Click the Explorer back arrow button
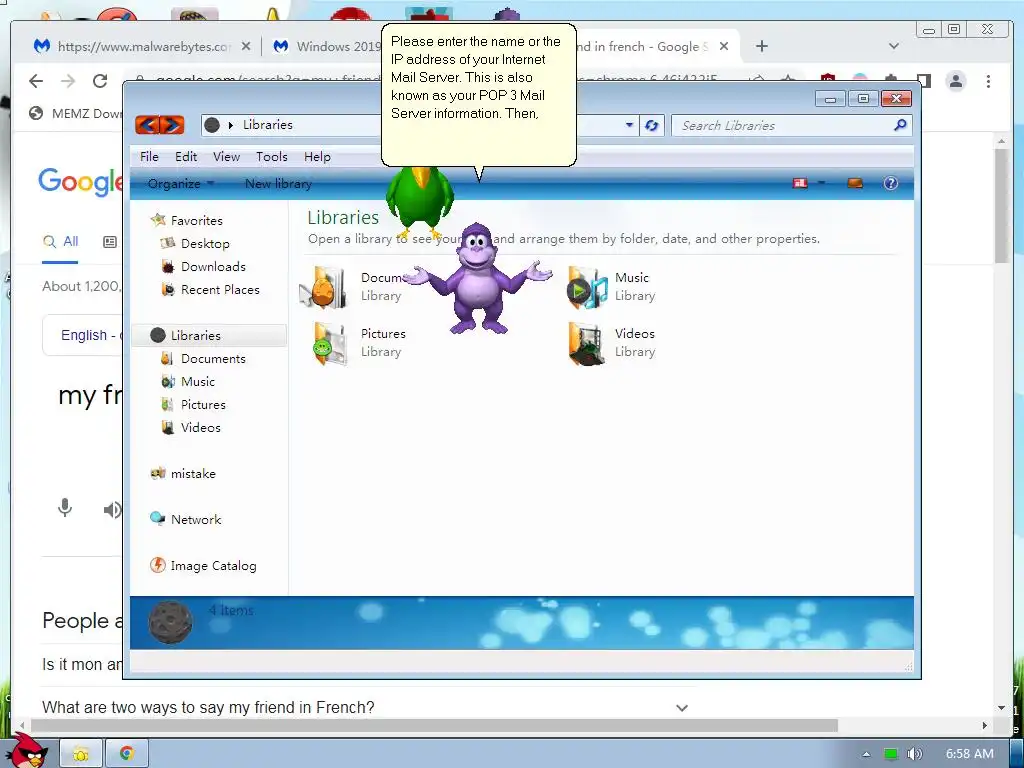This screenshot has width=1024, height=768. pos(148,125)
